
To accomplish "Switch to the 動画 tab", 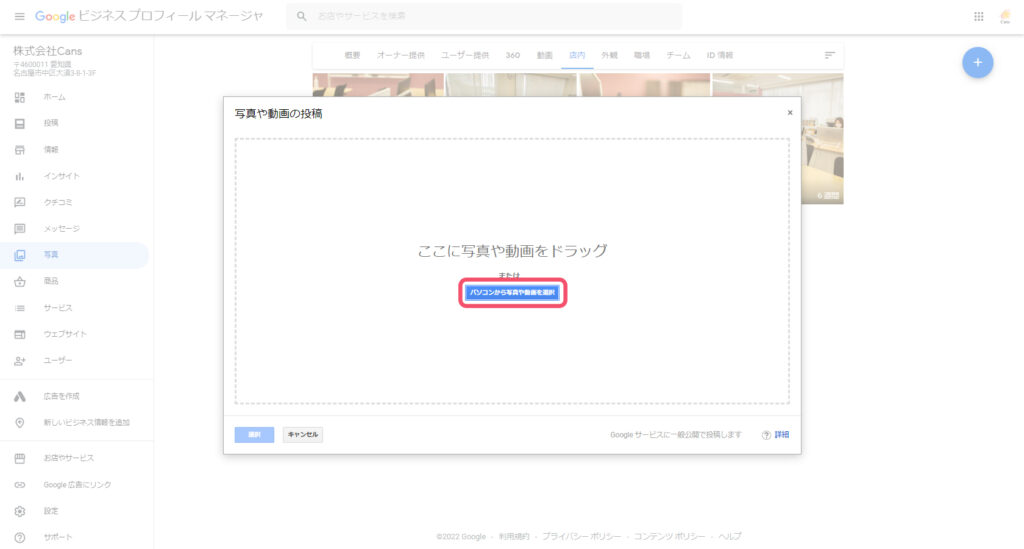I will tap(543, 55).
